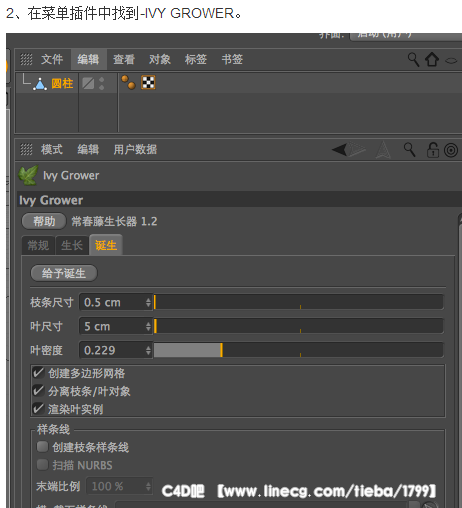462x508 pixels.
Task: Click the Ivy Grower leaf icon
Action: 28,175
